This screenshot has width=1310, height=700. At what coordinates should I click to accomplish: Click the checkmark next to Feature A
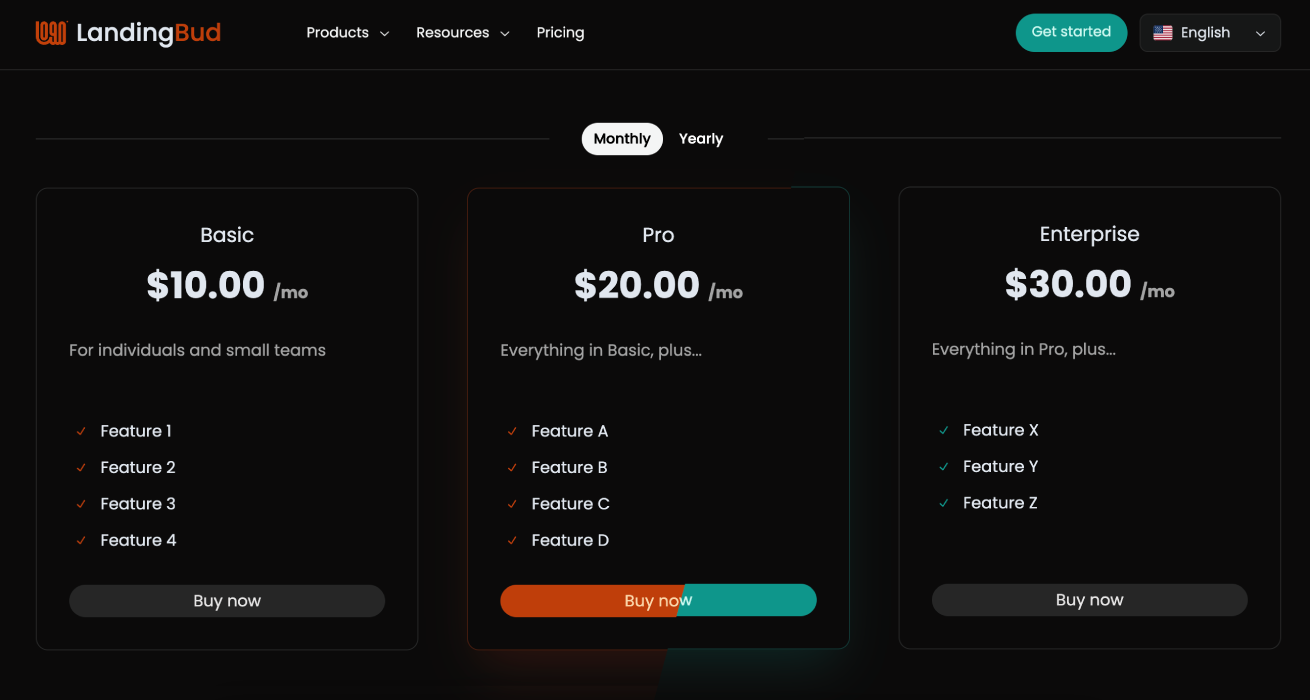click(512, 431)
